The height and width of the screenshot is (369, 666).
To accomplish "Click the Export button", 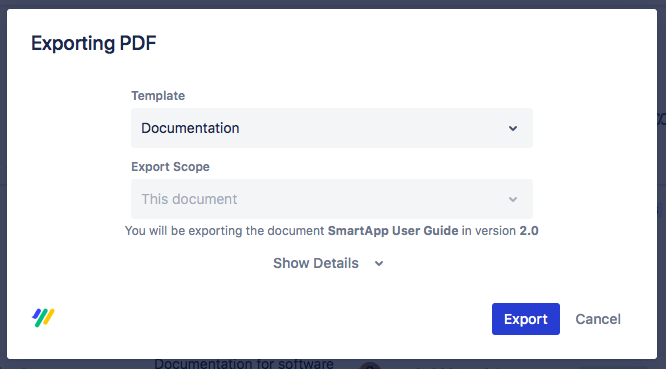I will 525,319.
